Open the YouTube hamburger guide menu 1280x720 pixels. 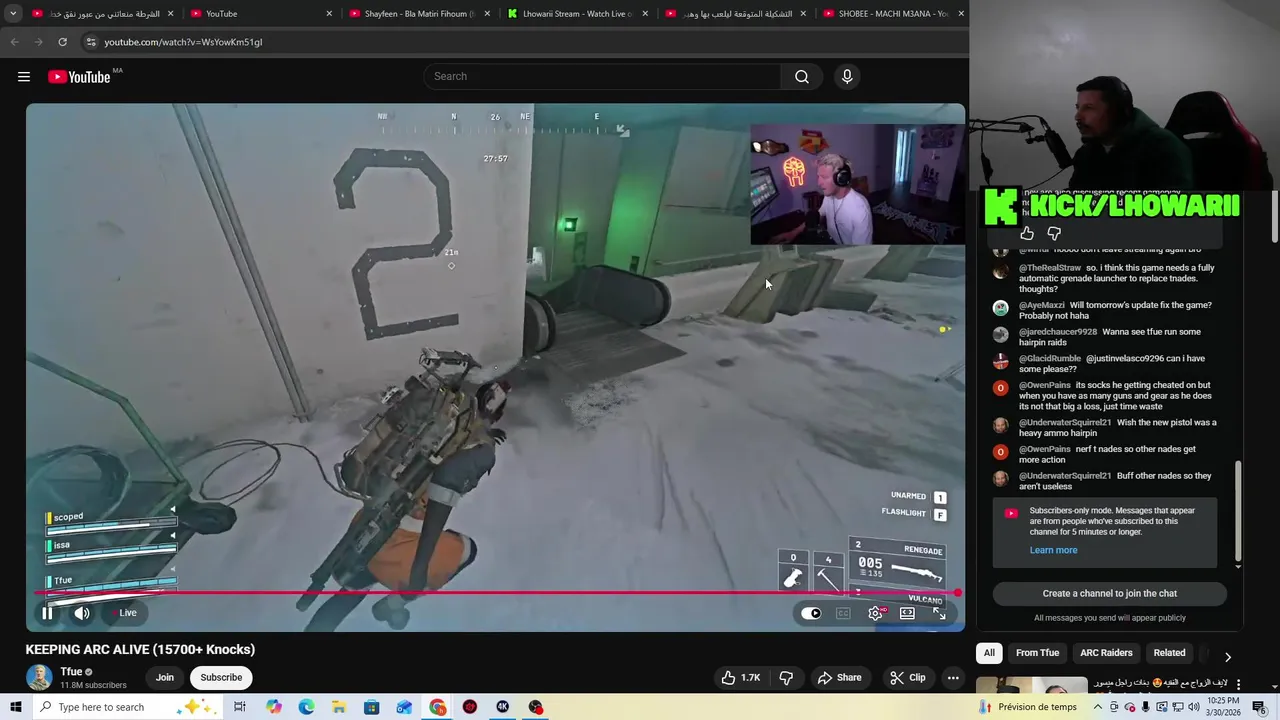24,77
